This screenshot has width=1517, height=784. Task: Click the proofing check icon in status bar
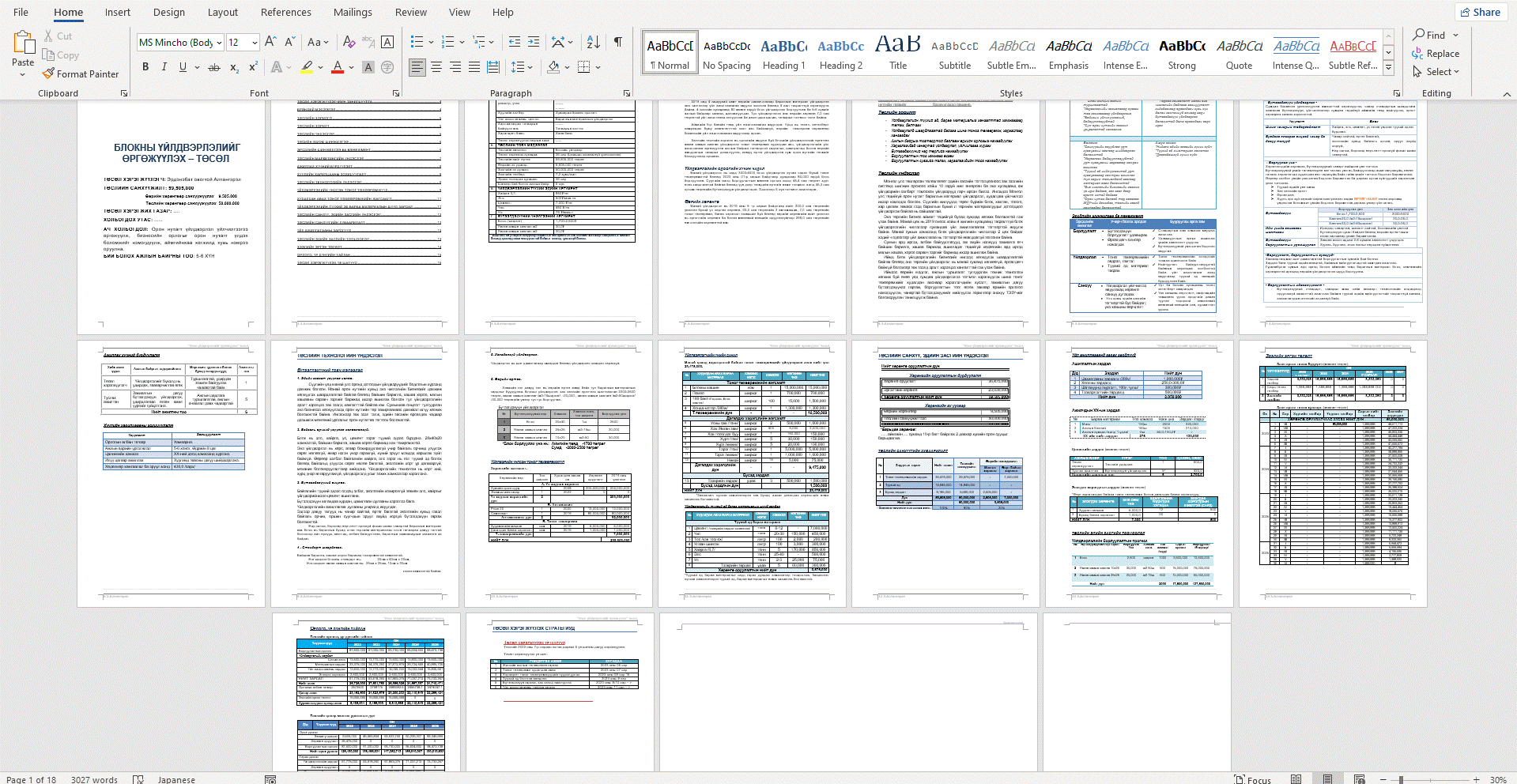tap(138, 779)
